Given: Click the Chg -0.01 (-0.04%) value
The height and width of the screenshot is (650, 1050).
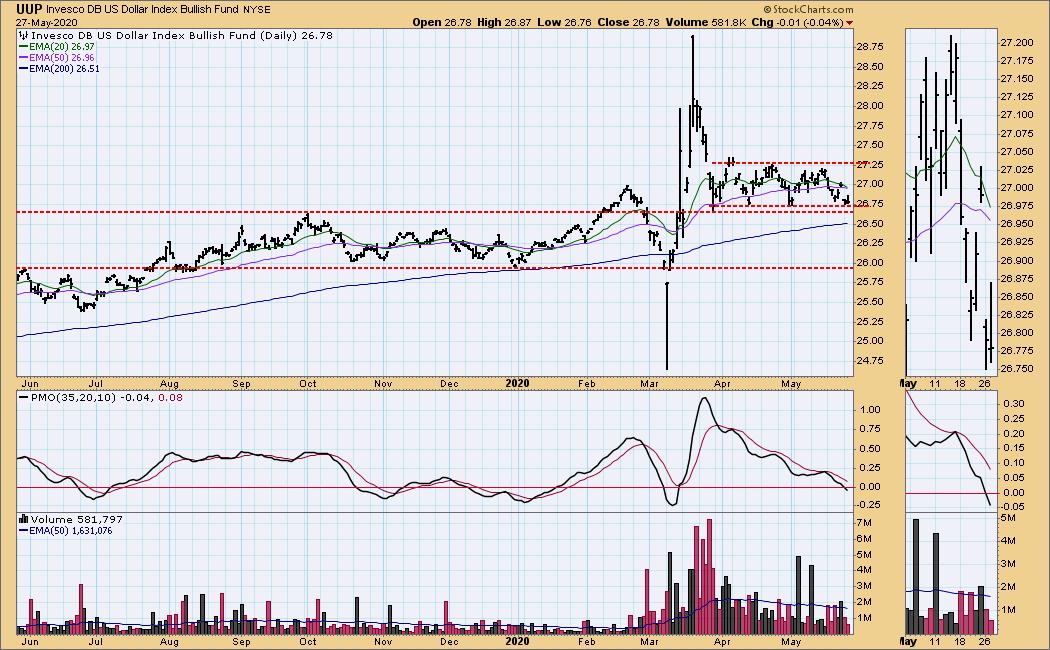Looking at the screenshot, I should [x=798, y=22].
